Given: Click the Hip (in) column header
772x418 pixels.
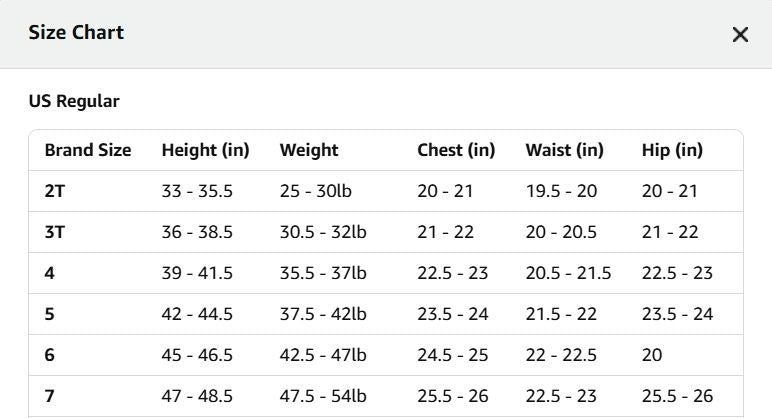Looking at the screenshot, I should pyautogui.click(x=672, y=150).
